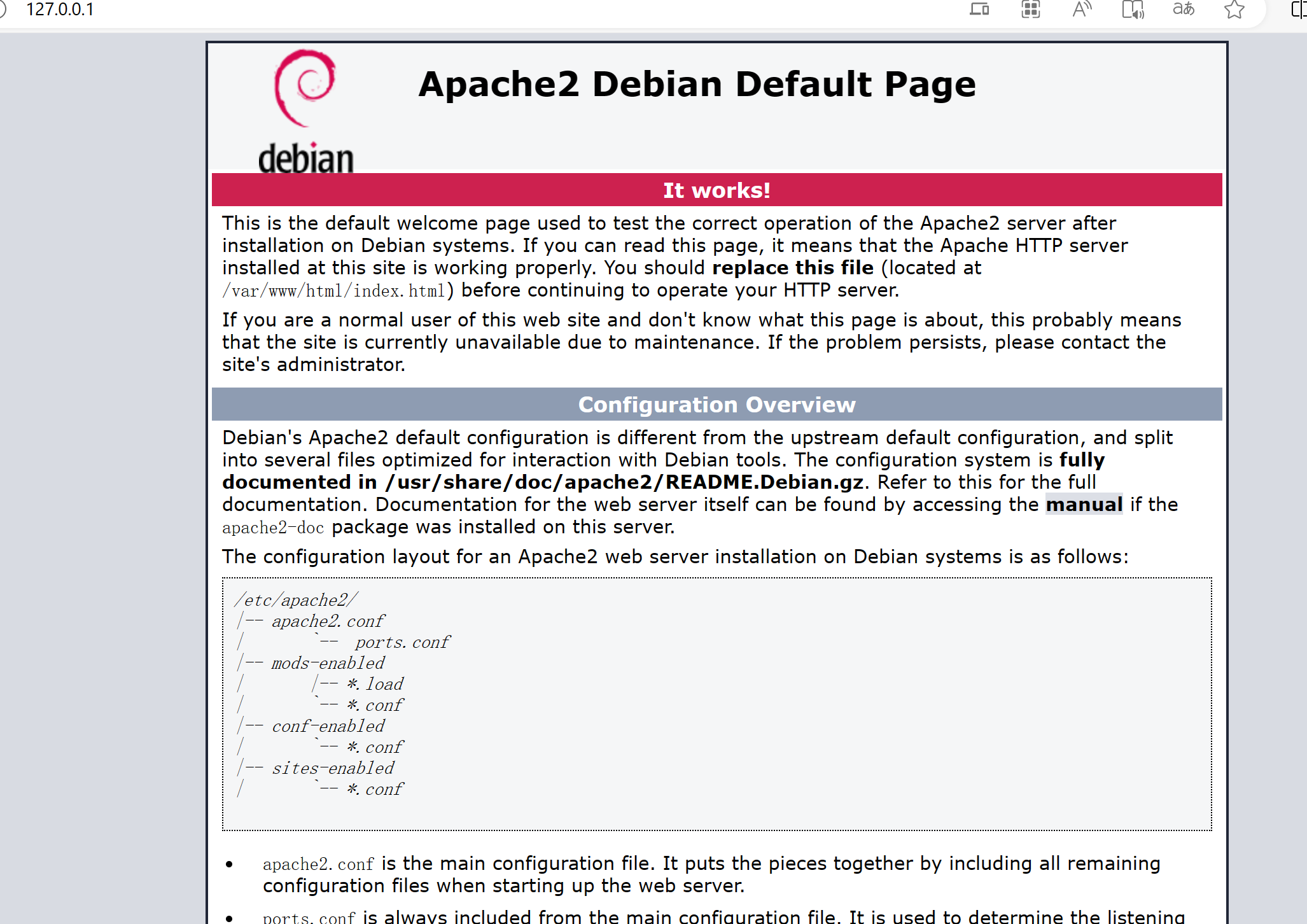
Task: Click the Debian swirl logo
Action: (x=305, y=88)
